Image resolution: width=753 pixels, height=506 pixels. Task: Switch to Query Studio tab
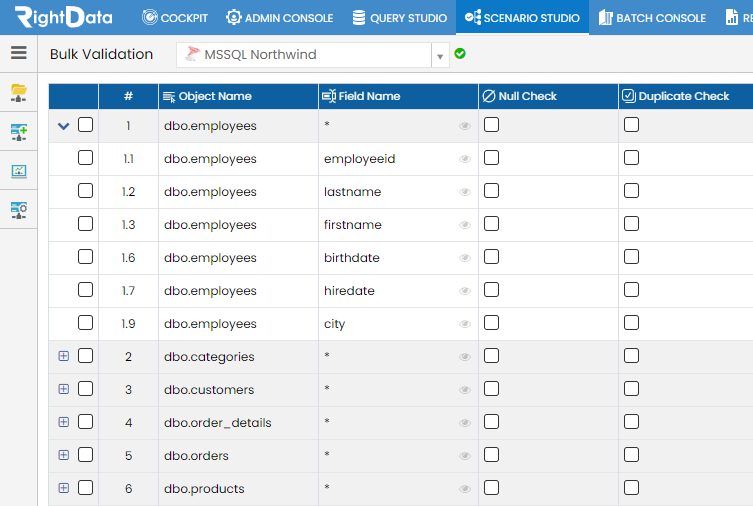[400, 18]
